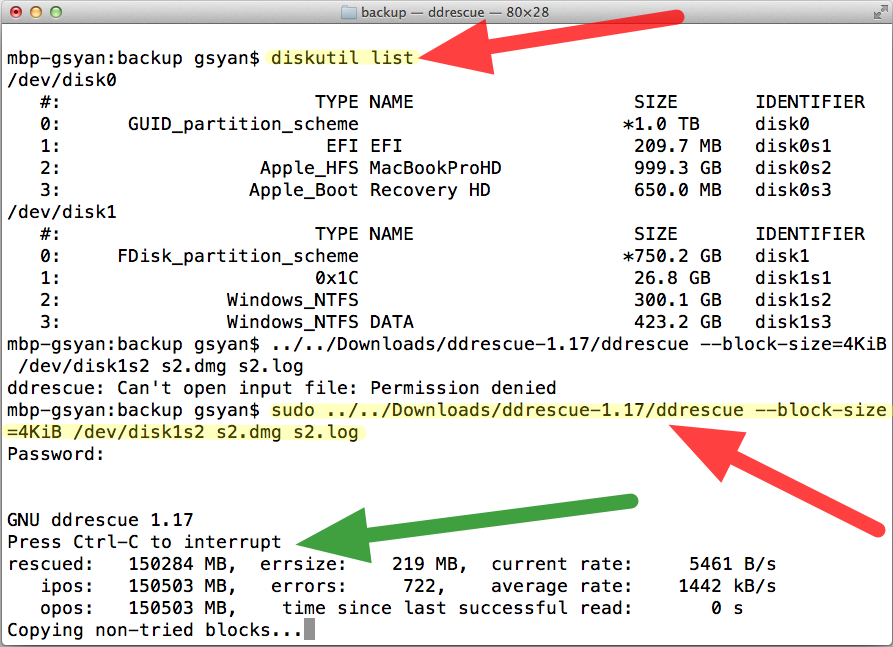Click the green zoom window button
The image size is (893, 647).
click(x=56, y=12)
